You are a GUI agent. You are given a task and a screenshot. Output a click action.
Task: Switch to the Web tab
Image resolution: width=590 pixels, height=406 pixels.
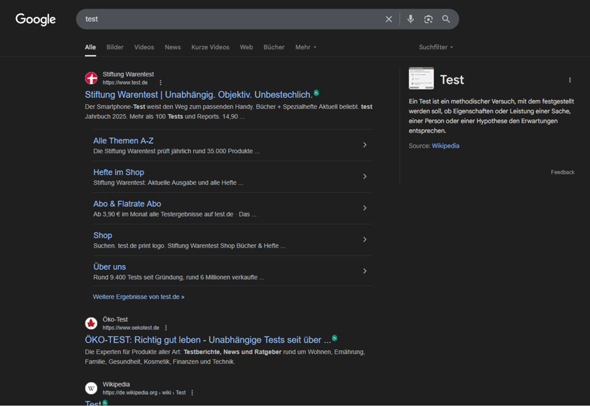tap(246, 47)
